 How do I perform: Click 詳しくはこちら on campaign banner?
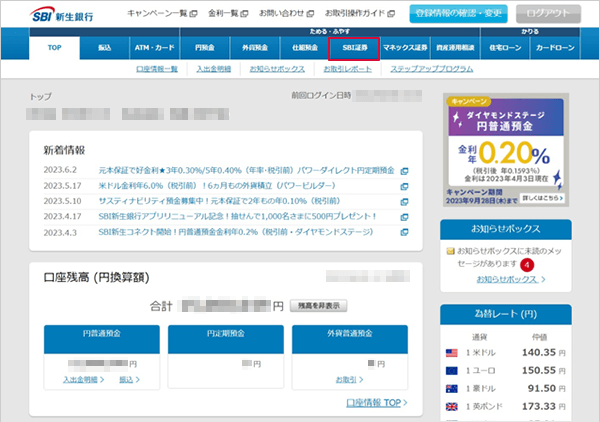pos(542,198)
